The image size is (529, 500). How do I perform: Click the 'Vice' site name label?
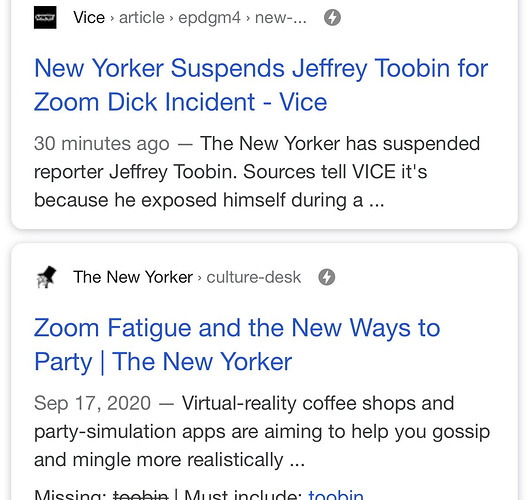pyautogui.click(x=89, y=18)
